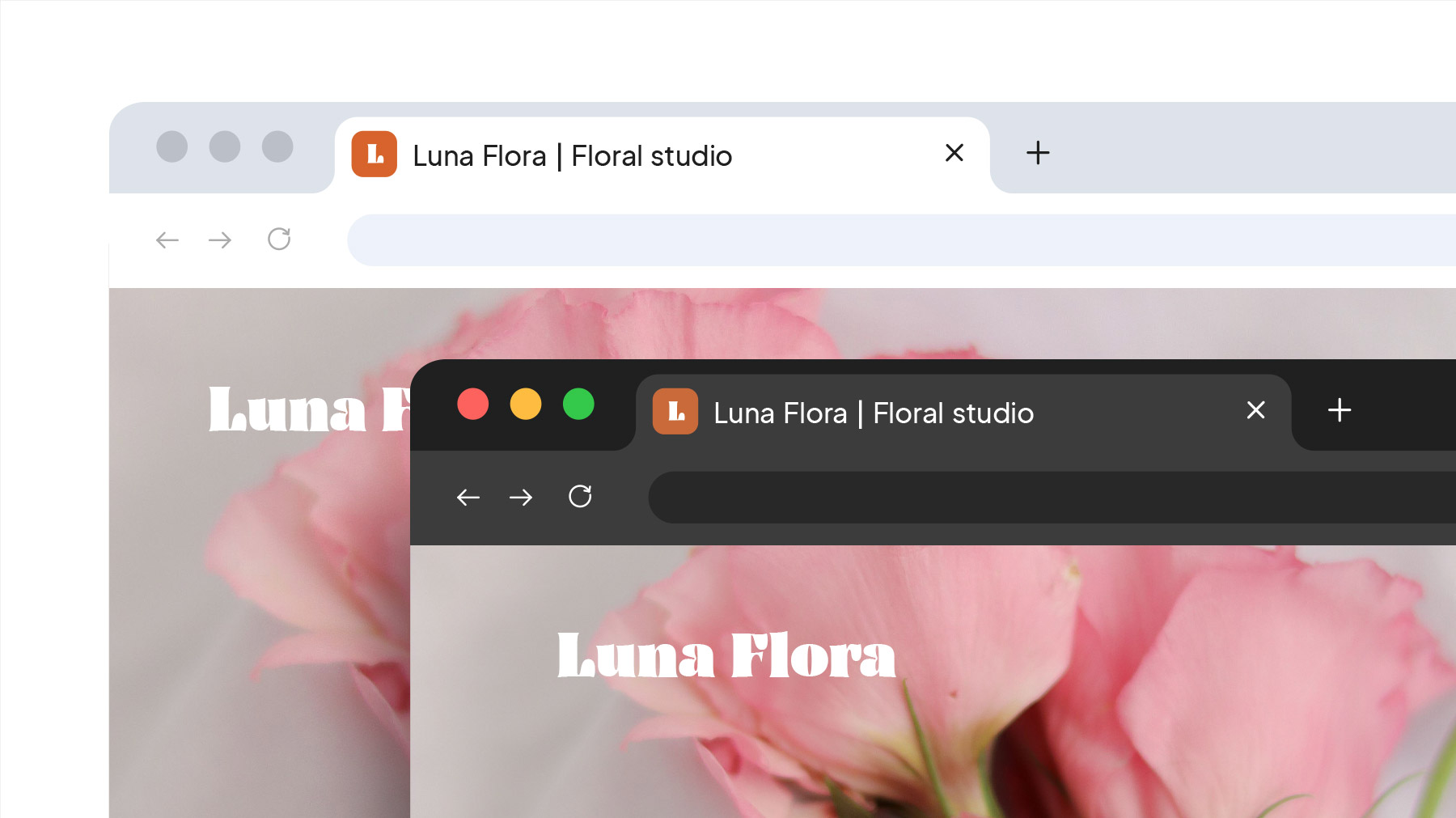Close the light browser Luna Flora tab
1456x818 pixels.
coord(954,152)
